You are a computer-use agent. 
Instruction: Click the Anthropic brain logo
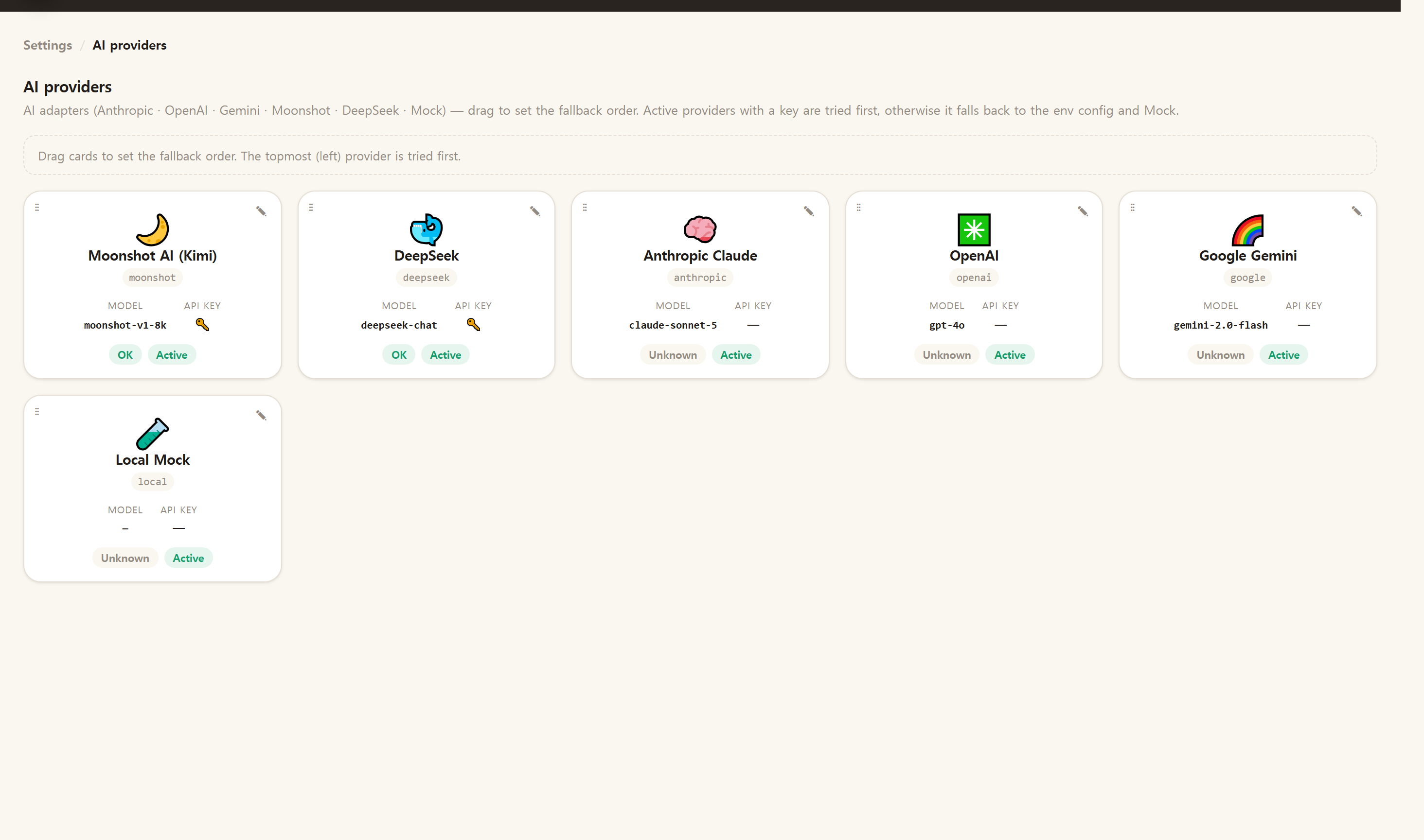(700, 229)
